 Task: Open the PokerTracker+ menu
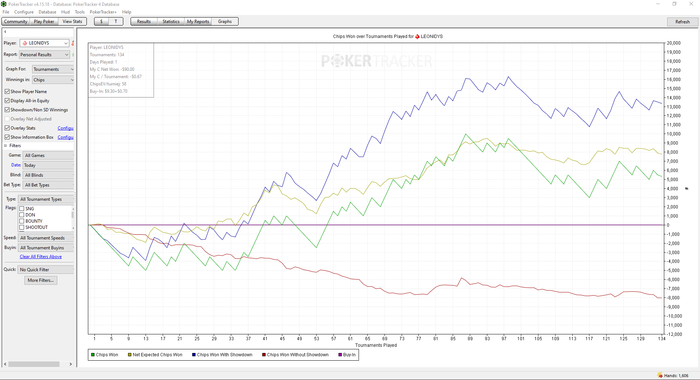click(103, 12)
